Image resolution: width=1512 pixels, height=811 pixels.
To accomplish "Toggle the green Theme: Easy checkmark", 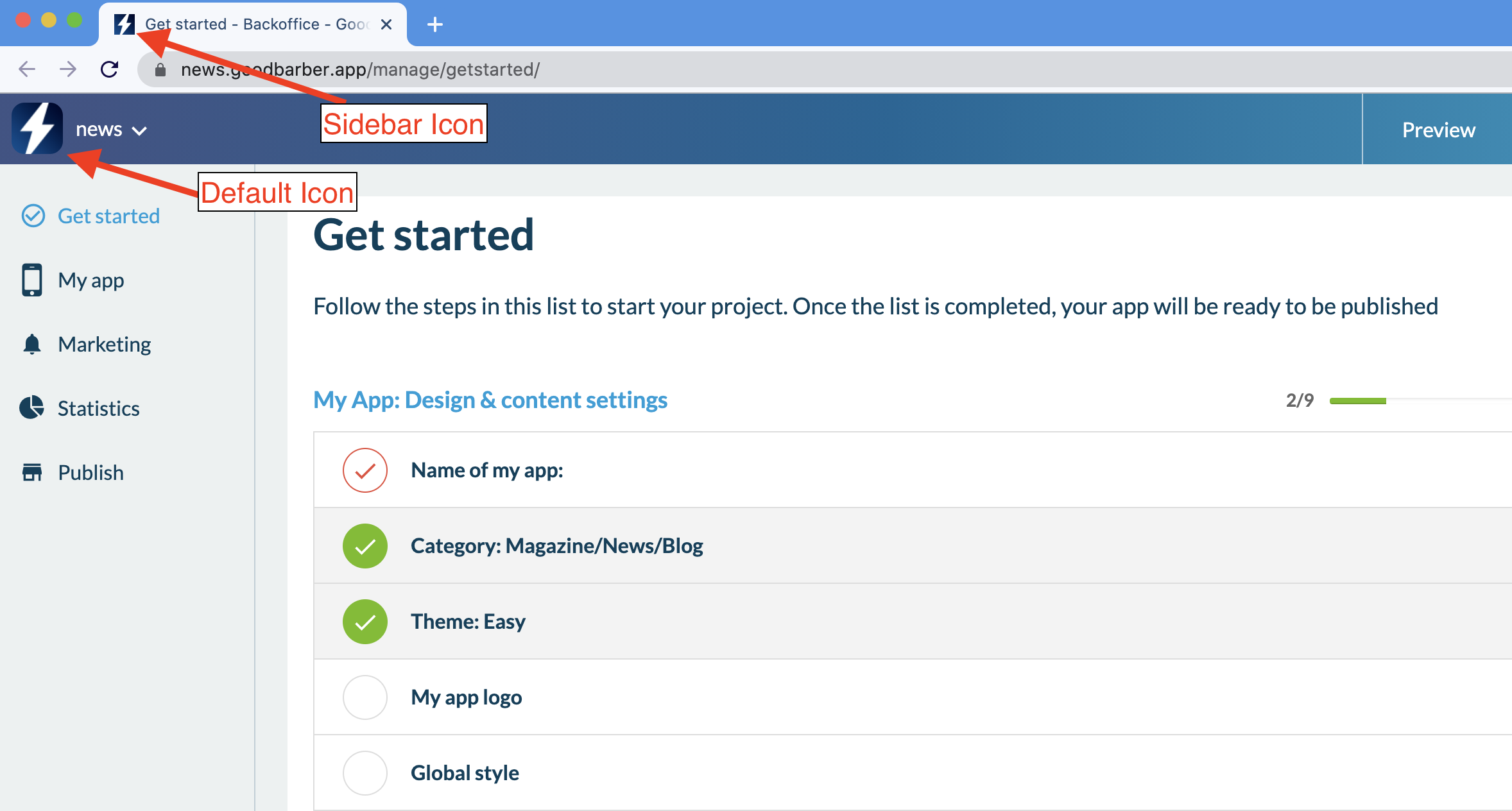I will 365,622.
